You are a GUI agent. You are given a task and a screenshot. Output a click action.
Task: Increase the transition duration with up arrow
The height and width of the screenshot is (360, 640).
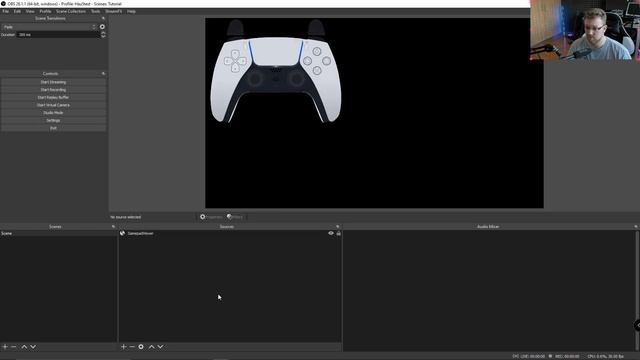[x=103, y=33]
